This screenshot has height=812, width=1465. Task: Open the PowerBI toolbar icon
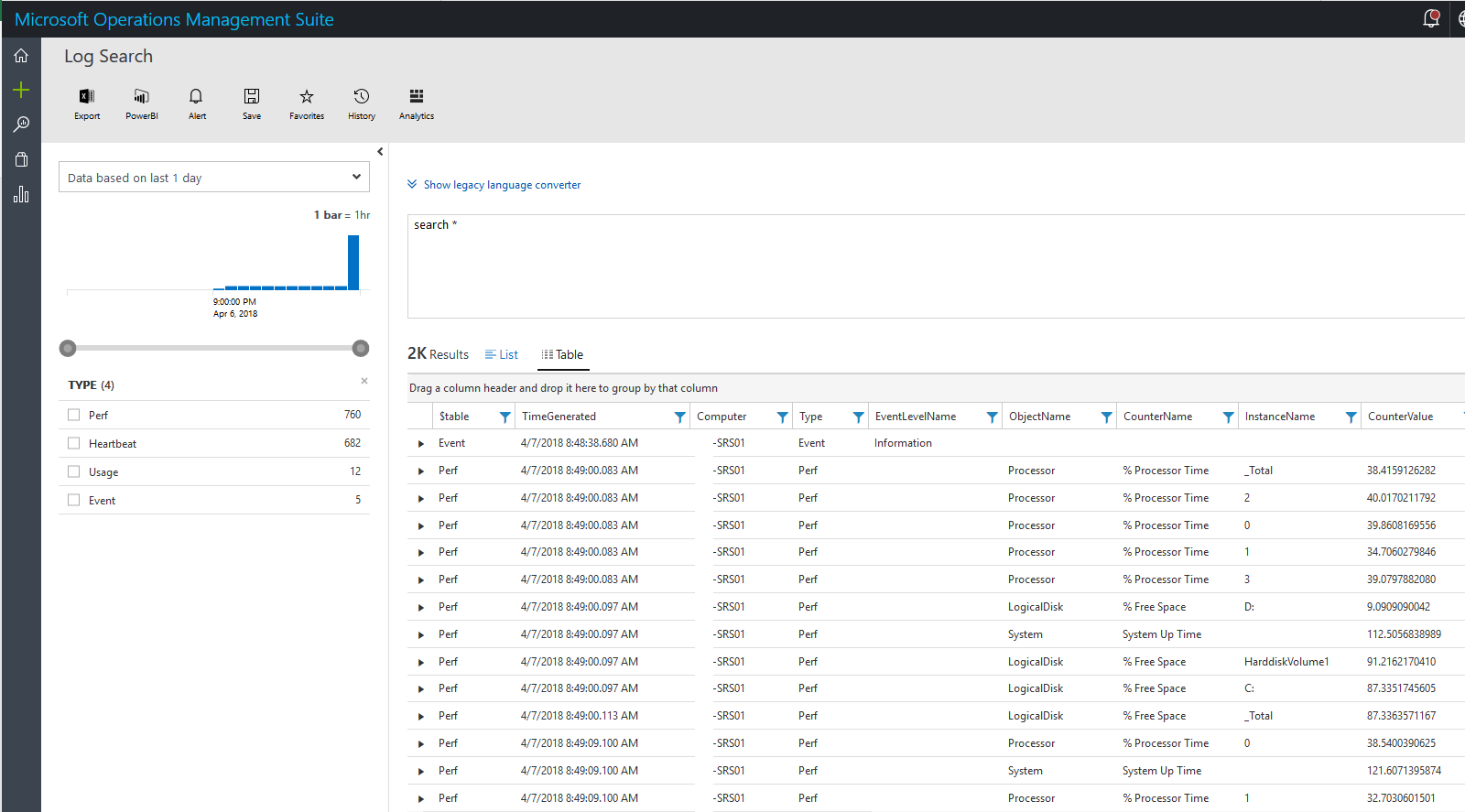pos(142,96)
